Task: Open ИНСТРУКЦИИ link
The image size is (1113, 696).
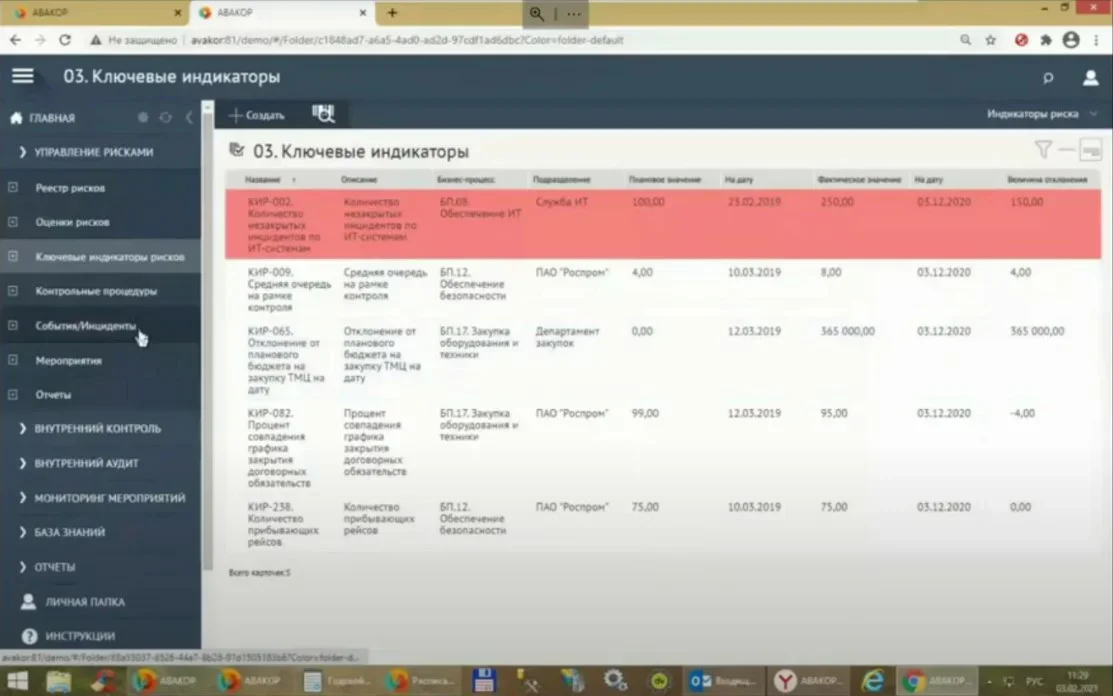Action: 80,636
